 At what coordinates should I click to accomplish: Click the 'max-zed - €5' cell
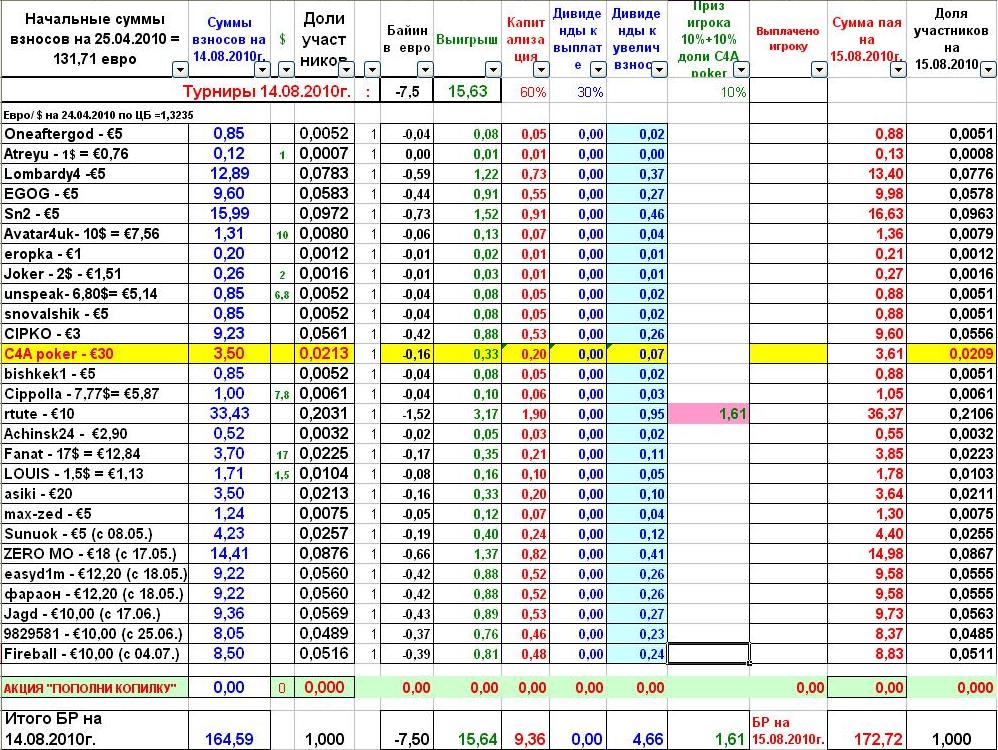[x=95, y=514]
